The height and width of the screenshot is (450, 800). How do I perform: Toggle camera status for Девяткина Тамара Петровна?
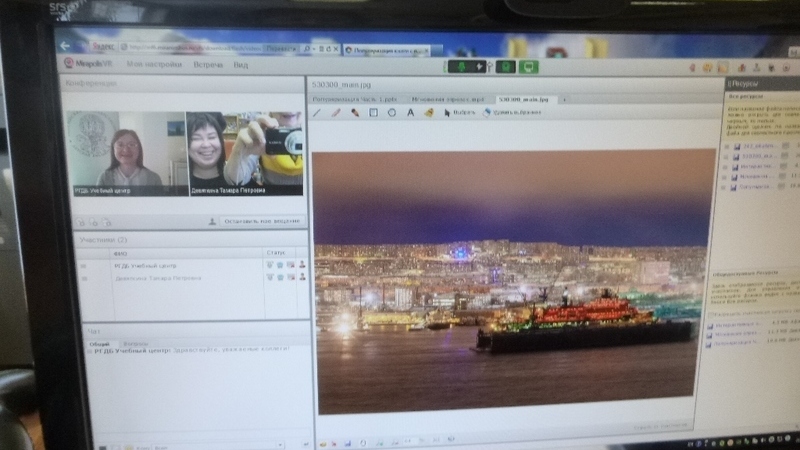[280, 279]
